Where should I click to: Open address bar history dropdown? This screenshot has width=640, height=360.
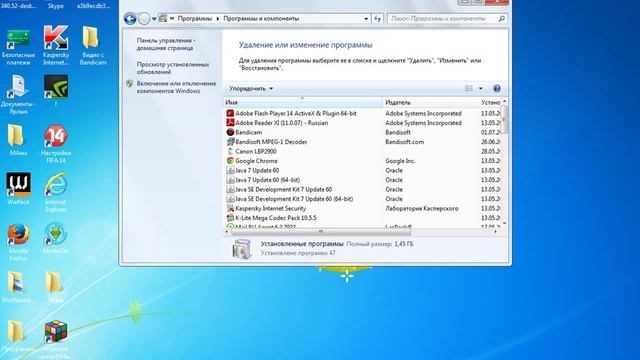click(x=366, y=19)
